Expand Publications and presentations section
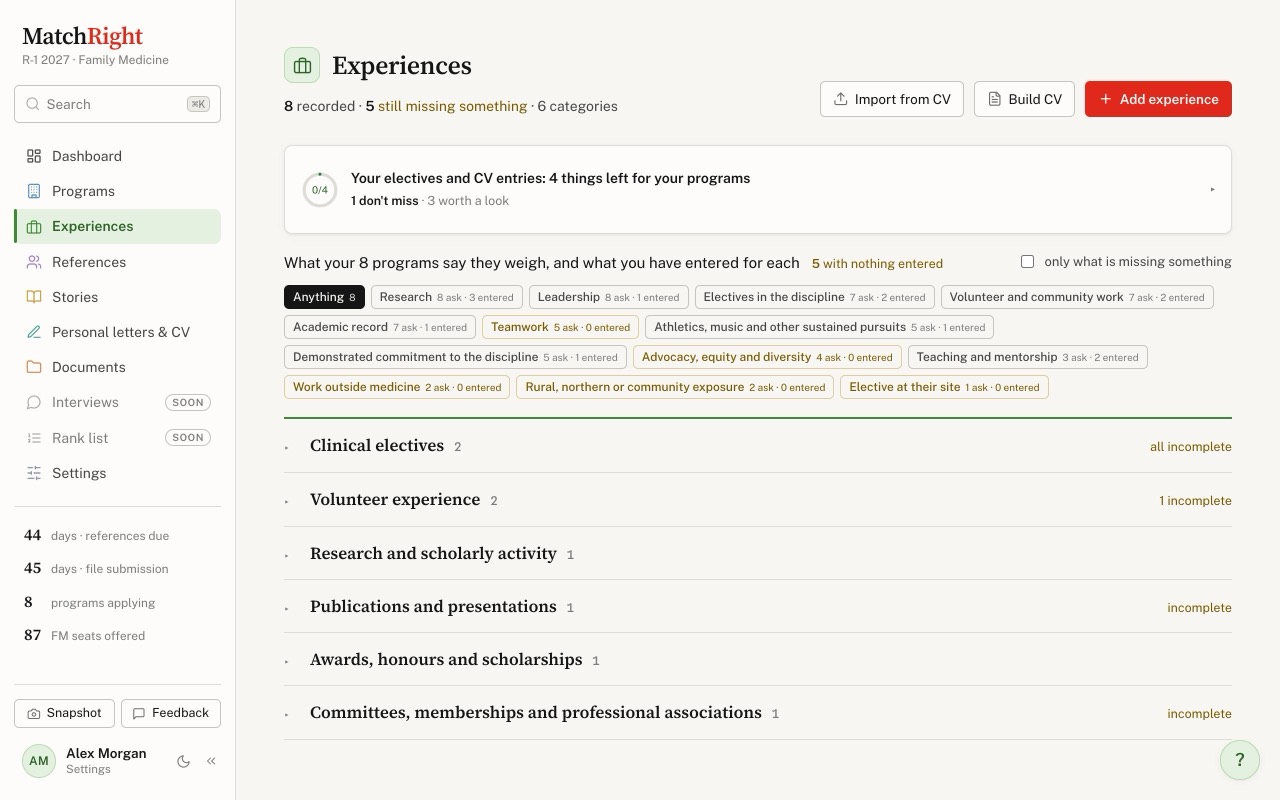The image size is (1280, 800). pos(757,607)
